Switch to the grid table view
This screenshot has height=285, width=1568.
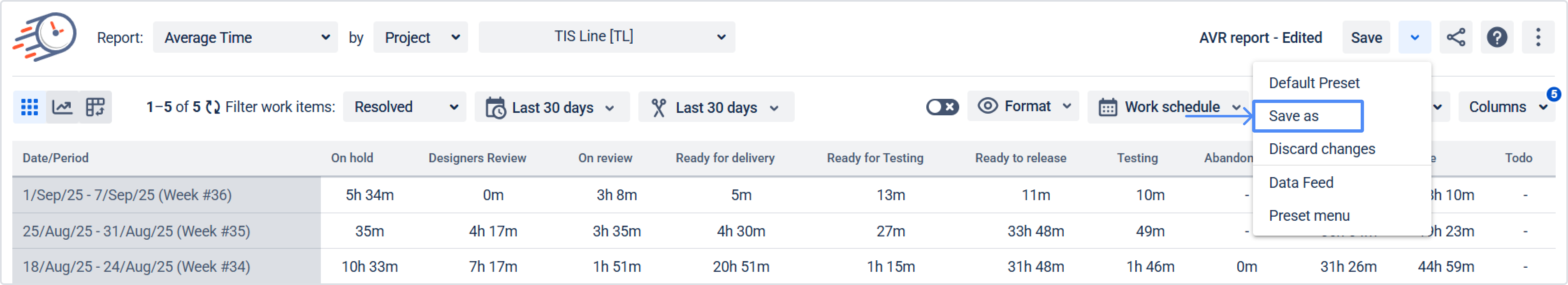tap(29, 107)
